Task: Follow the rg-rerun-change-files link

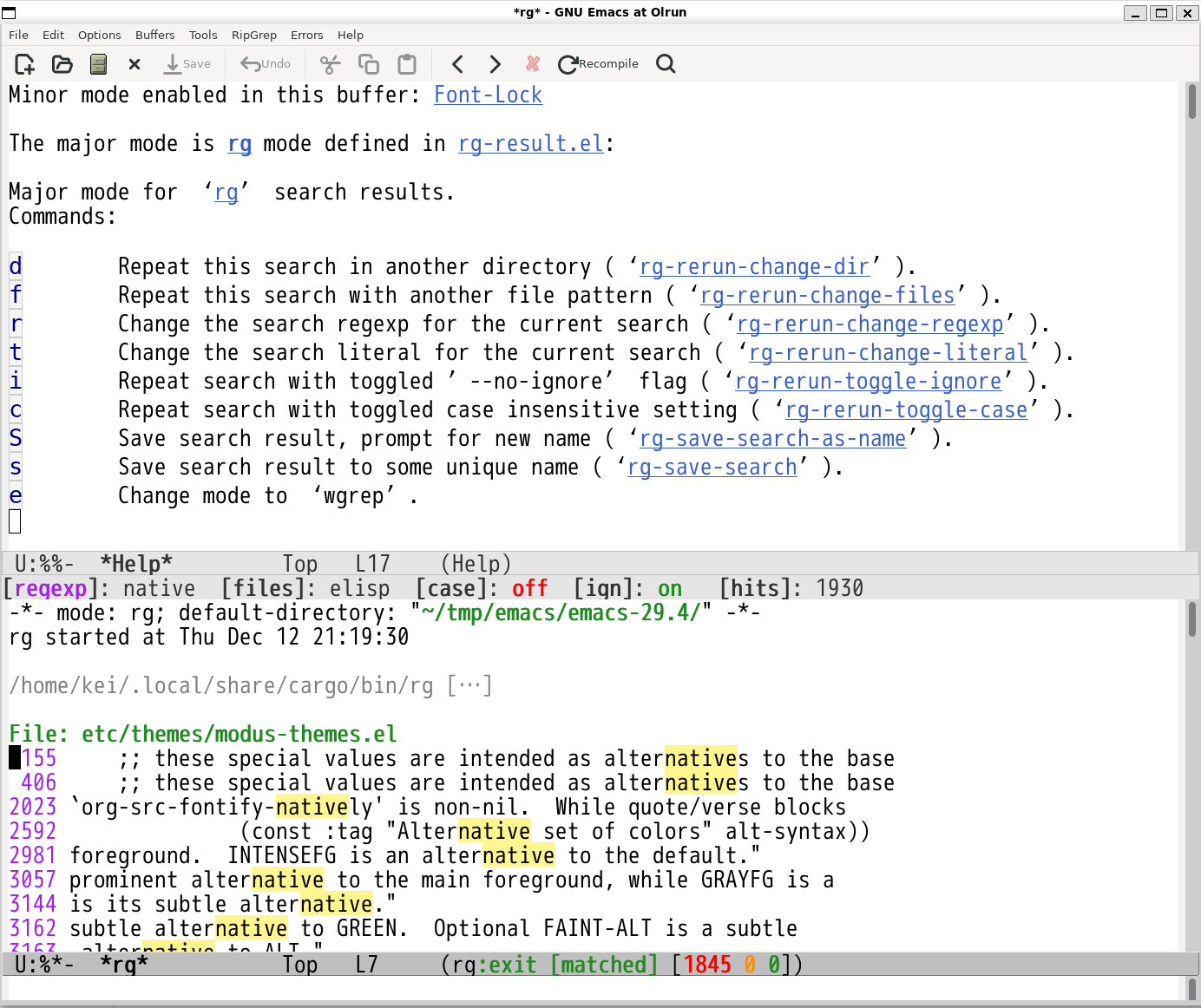Action: 827,296
